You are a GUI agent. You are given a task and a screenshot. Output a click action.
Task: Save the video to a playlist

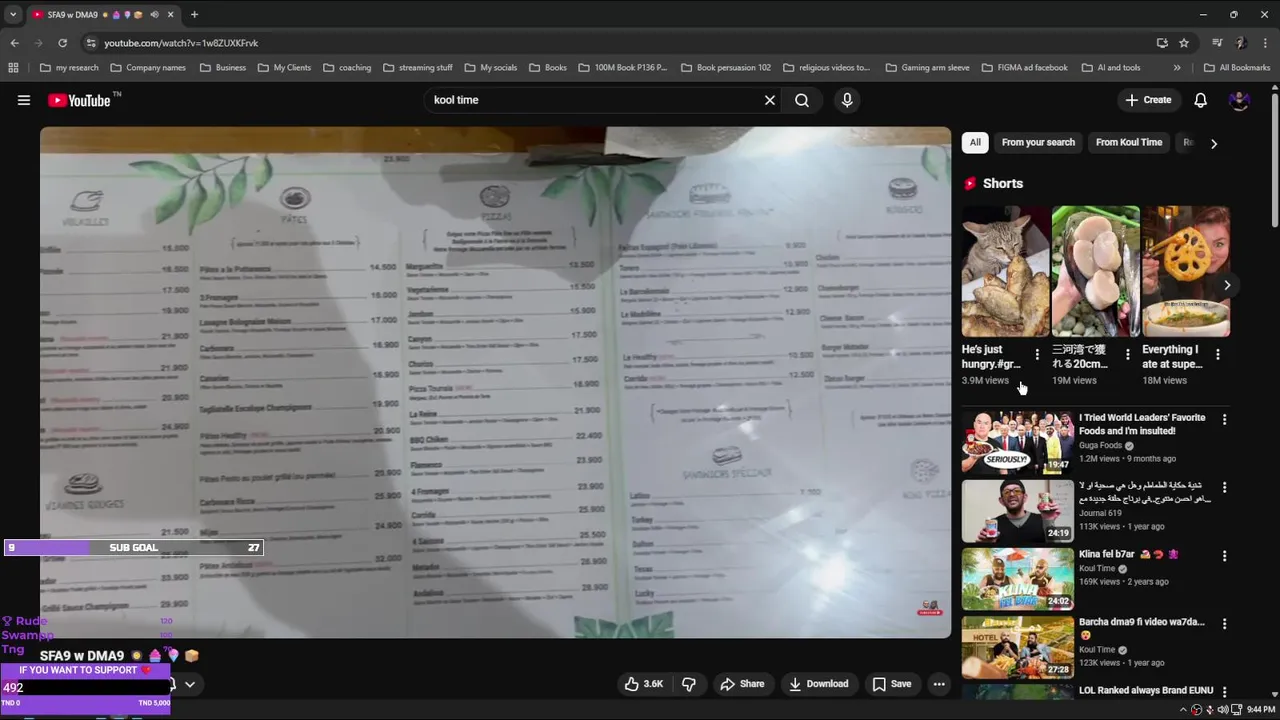891,684
